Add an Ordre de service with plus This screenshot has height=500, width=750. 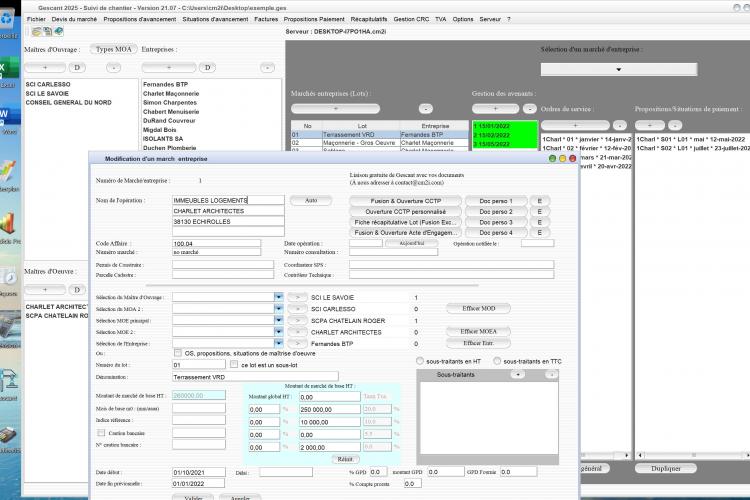(575, 125)
